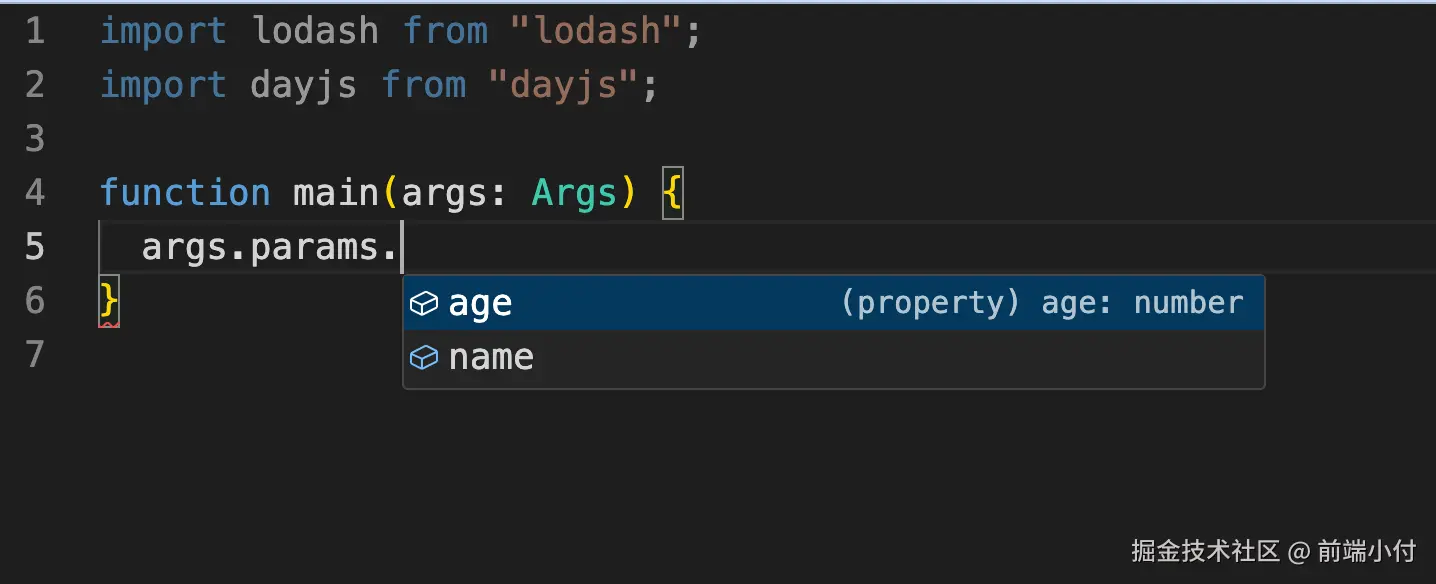Click the "dayjs" import string
The image size is (1436, 584).
pyautogui.click(x=563, y=85)
